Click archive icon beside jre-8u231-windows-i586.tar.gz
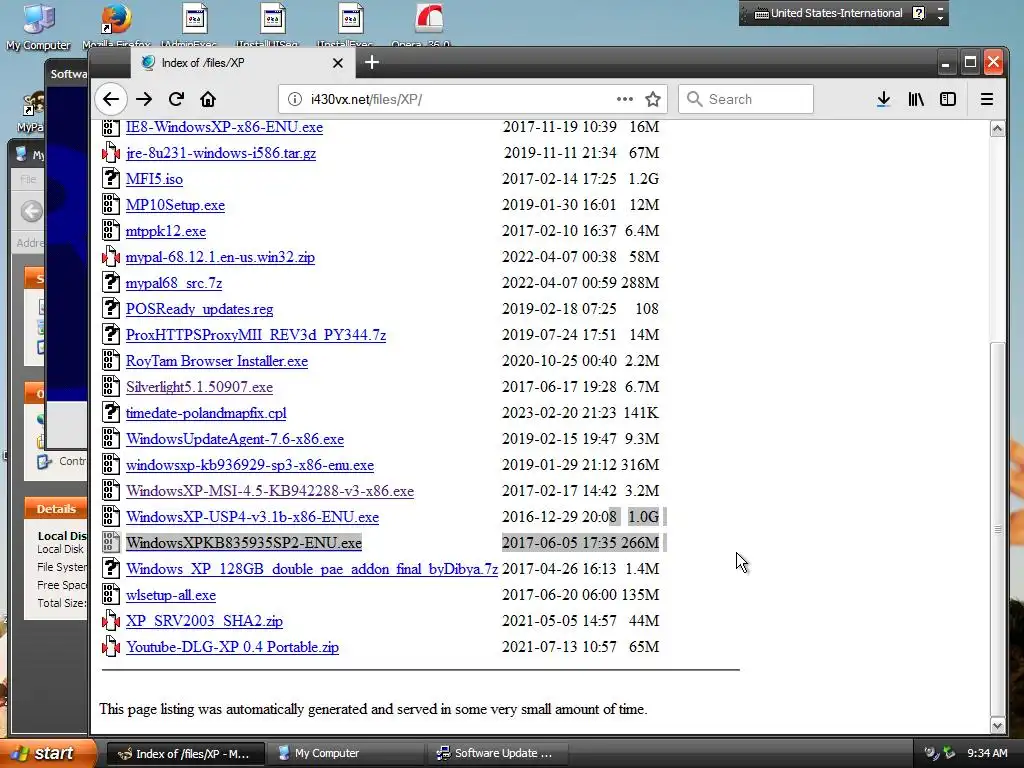Viewport: 1024px width, 768px height. click(111, 152)
